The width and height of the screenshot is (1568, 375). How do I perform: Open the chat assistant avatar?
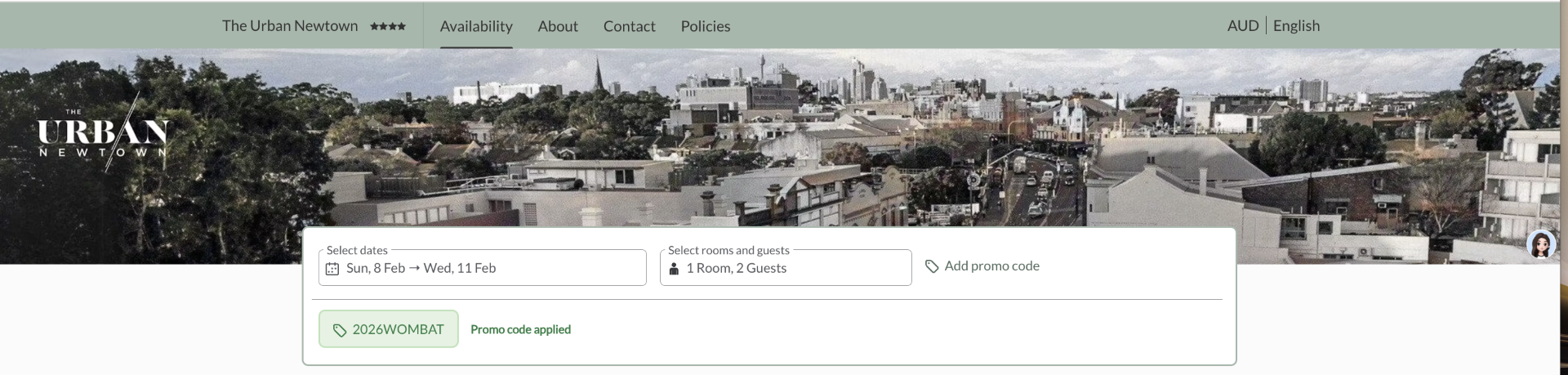tap(1540, 243)
